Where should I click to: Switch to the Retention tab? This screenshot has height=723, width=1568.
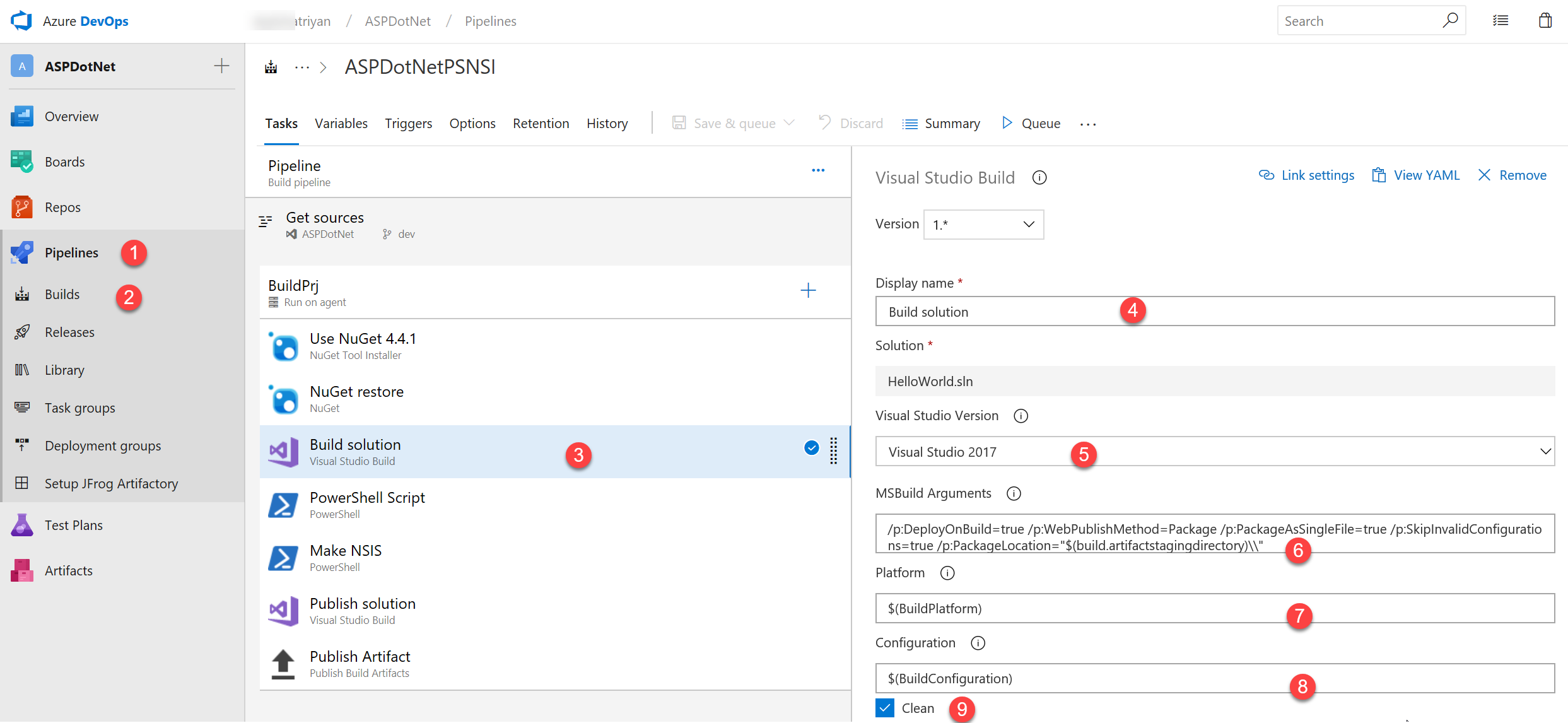[x=541, y=124]
